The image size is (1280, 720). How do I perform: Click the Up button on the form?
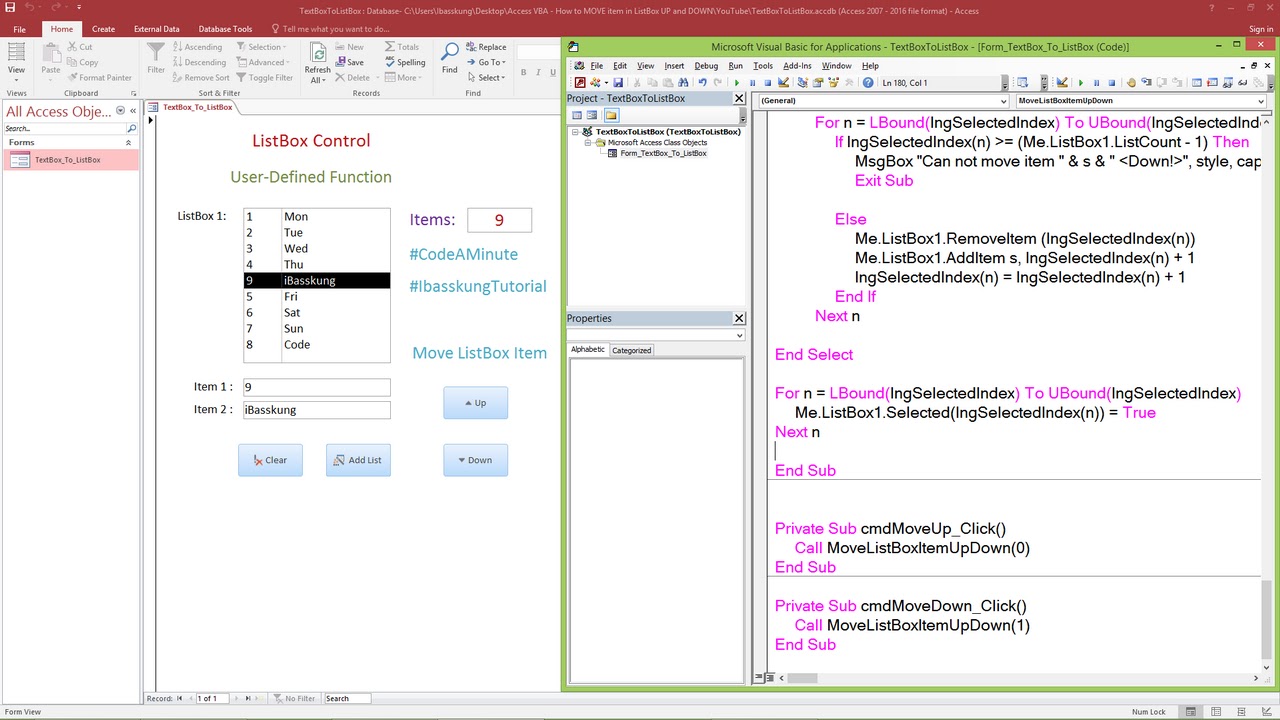coord(476,403)
